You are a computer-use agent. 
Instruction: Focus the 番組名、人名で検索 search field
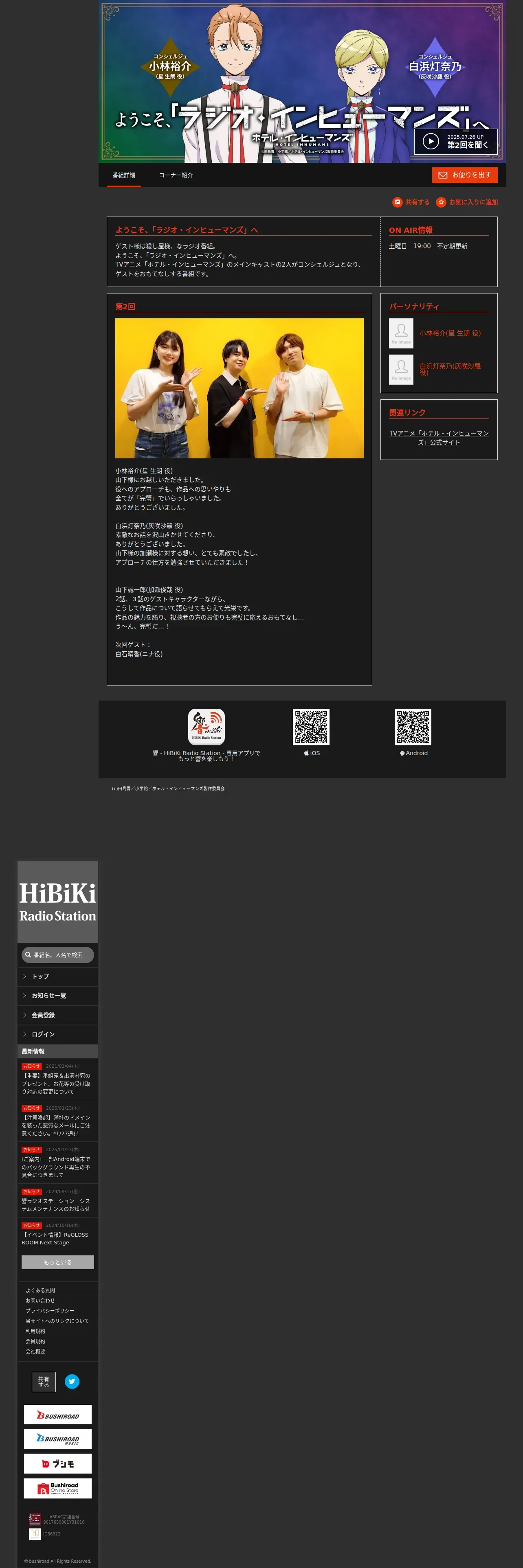[x=58, y=955]
